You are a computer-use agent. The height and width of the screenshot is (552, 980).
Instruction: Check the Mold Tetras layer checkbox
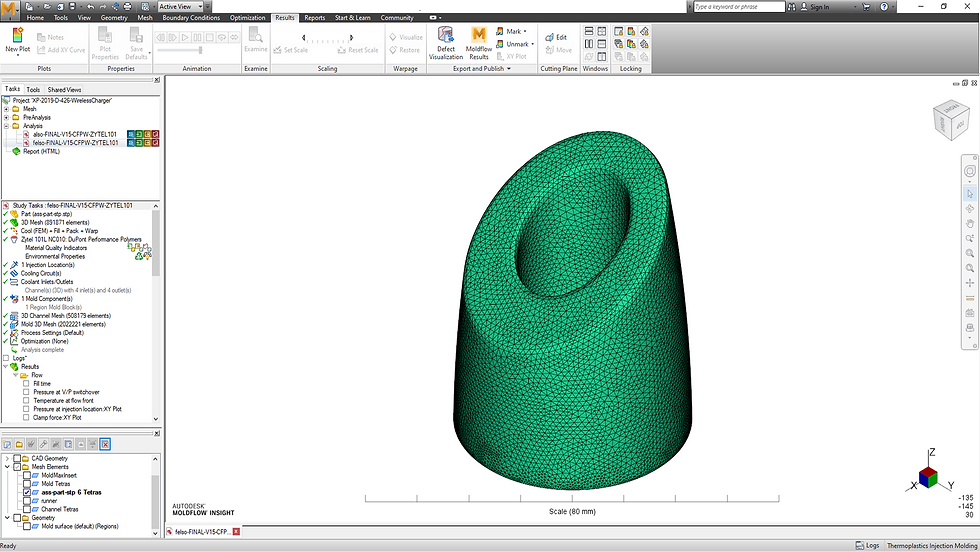[26, 484]
